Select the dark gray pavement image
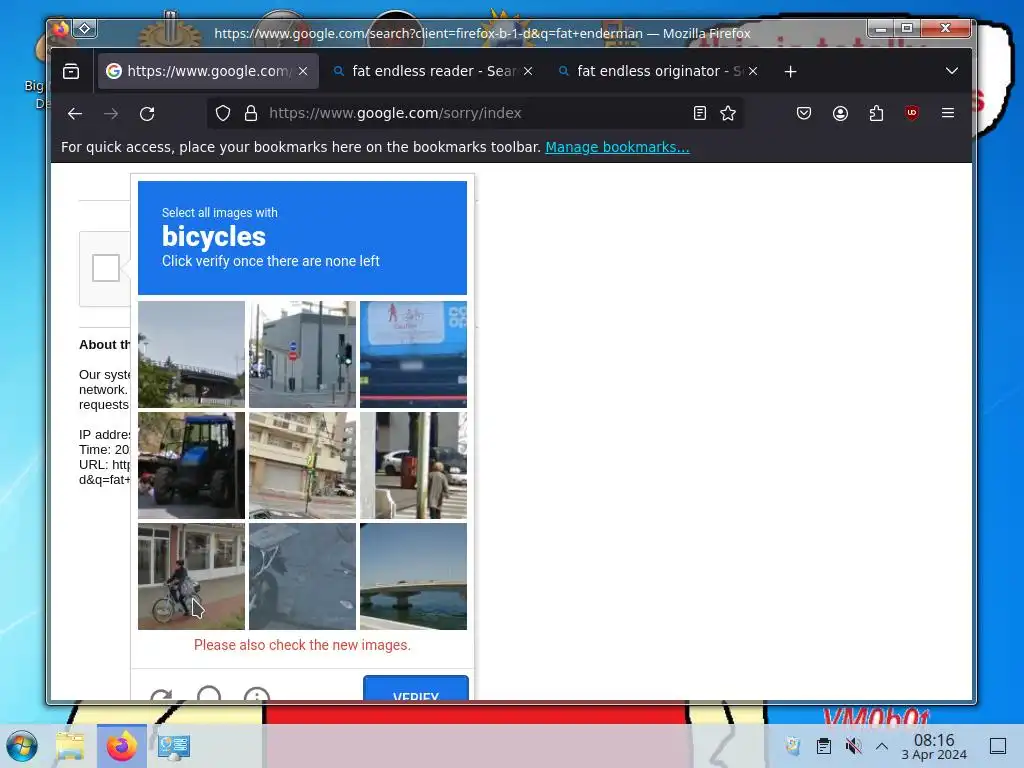 point(302,577)
